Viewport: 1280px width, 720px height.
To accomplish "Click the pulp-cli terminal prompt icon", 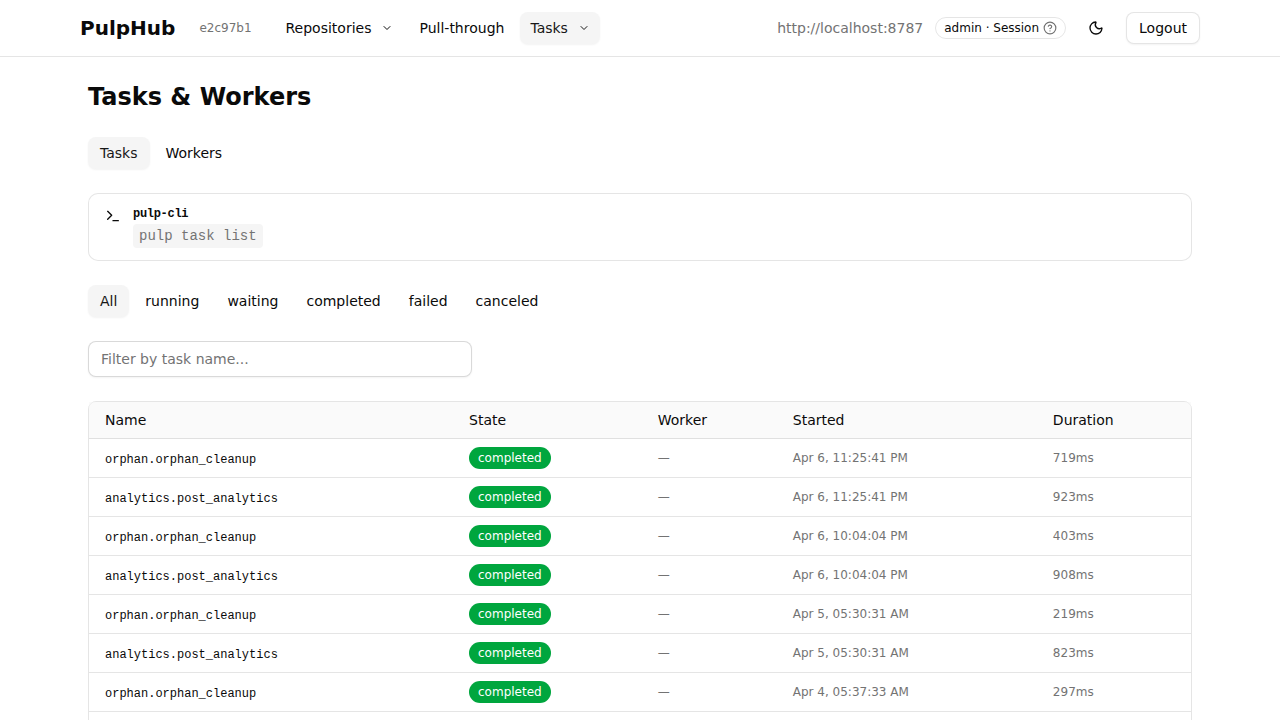I will coord(113,215).
